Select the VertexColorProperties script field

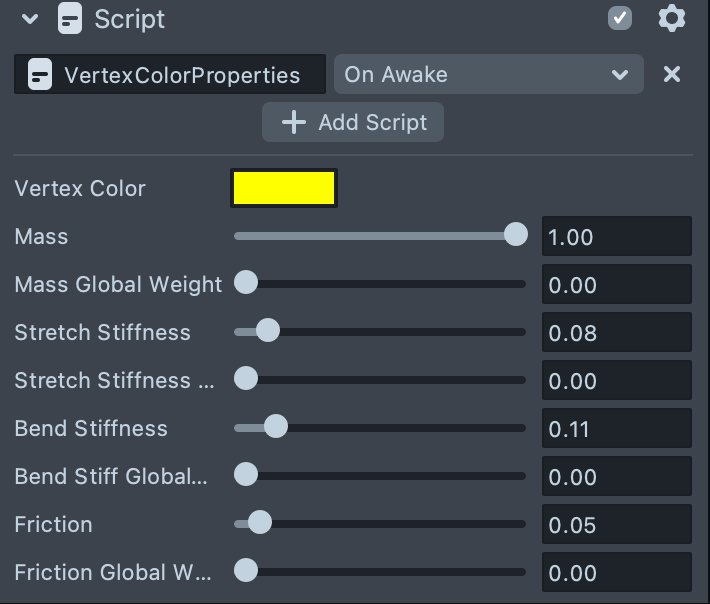click(x=181, y=75)
